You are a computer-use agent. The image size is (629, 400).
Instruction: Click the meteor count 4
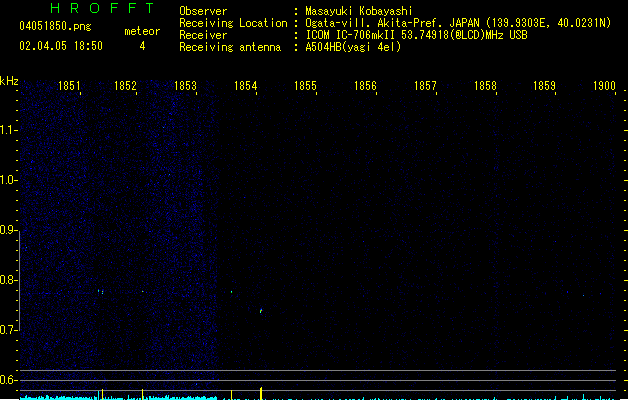point(142,47)
